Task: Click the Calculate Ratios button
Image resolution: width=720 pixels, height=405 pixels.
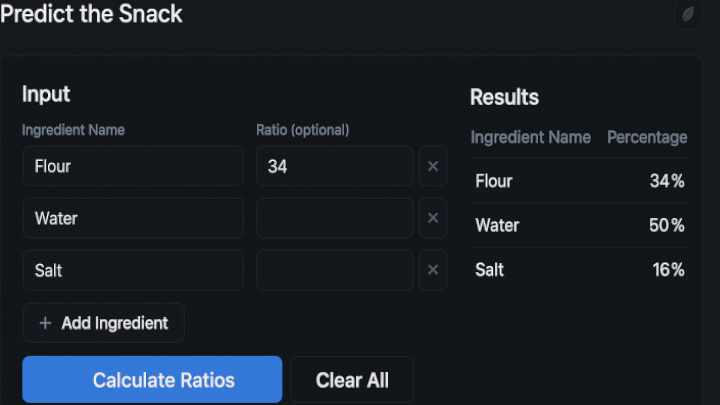Action: pos(152,379)
